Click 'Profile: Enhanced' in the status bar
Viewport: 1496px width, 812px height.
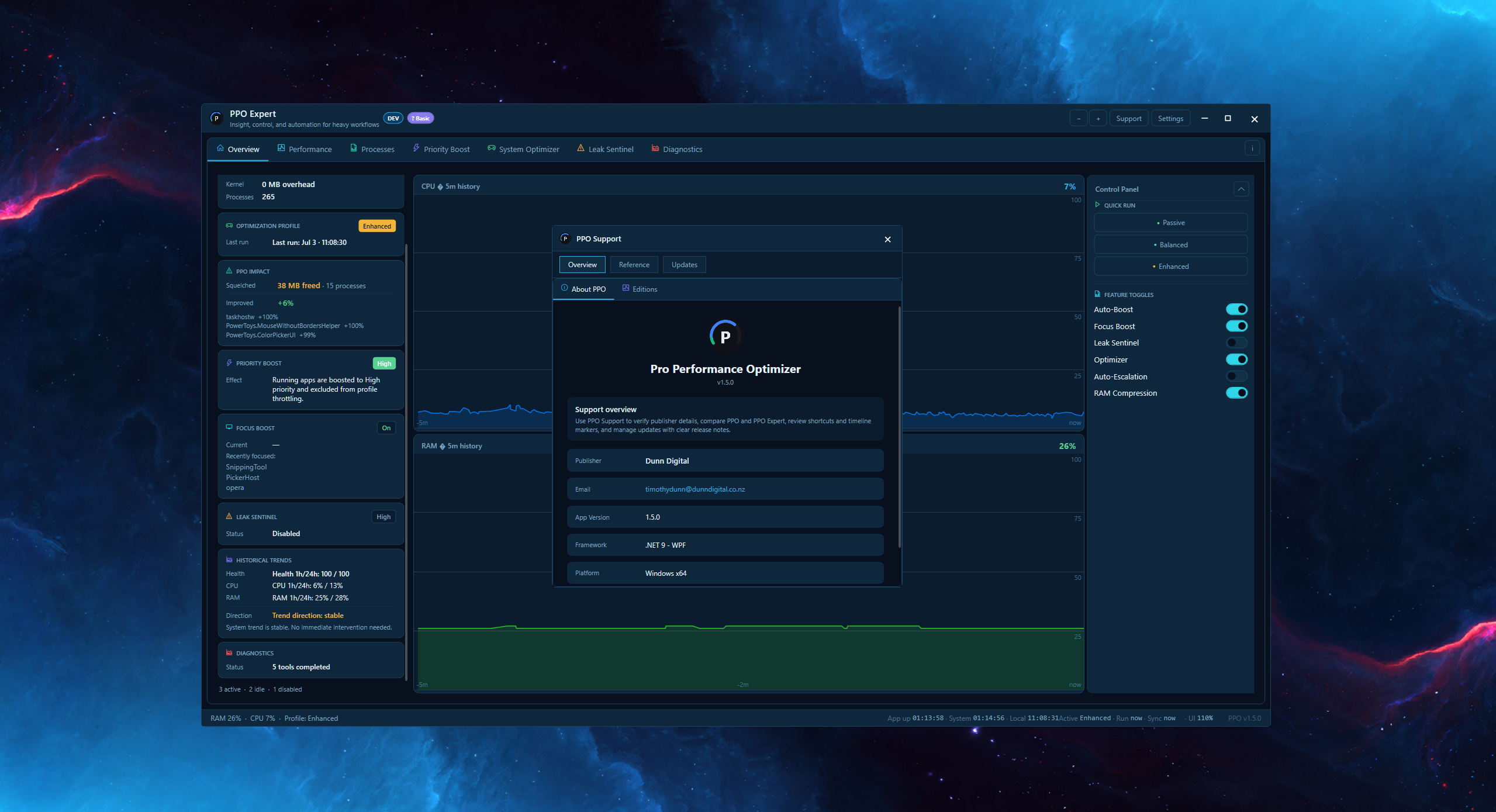tap(311, 718)
